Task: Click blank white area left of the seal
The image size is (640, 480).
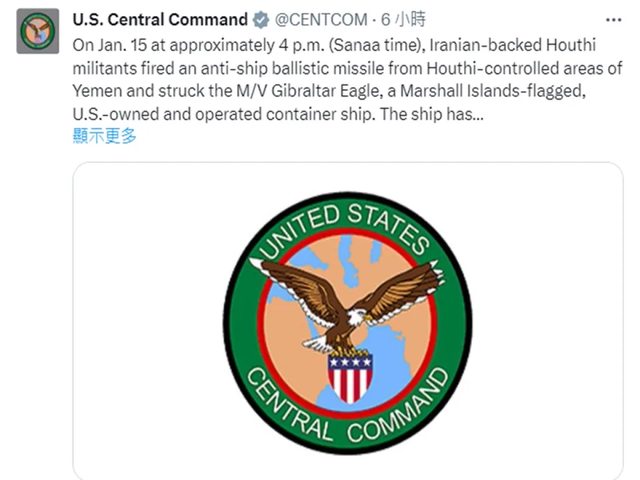Action: coord(147,321)
